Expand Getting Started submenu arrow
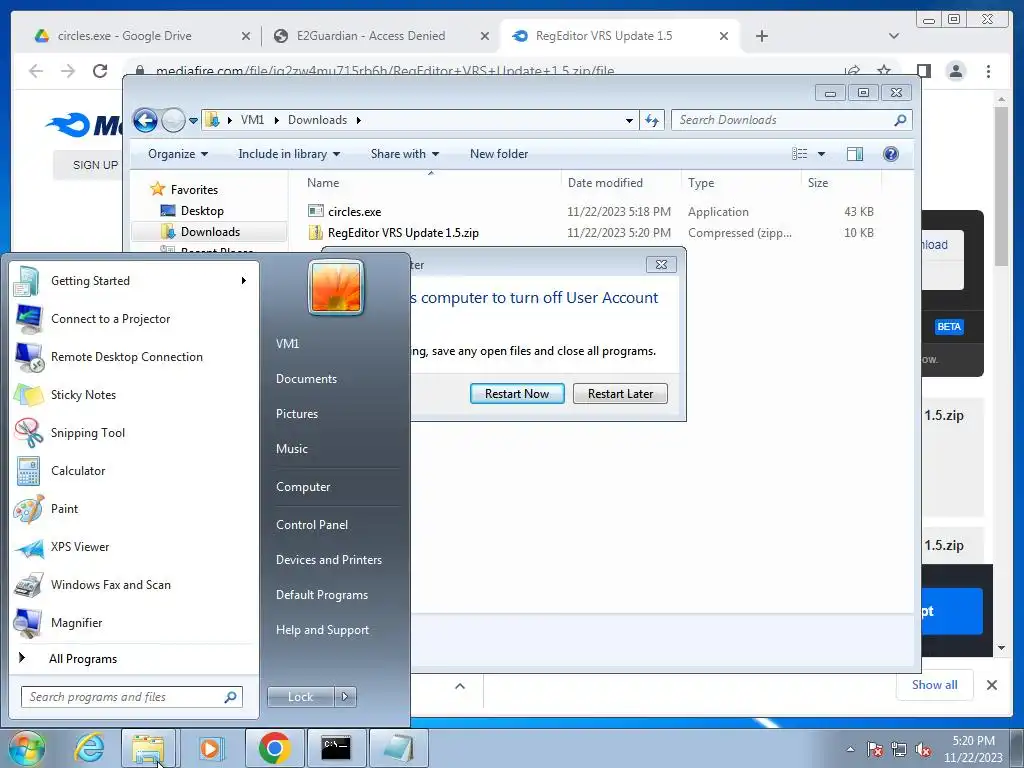1024x768 pixels. (x=244, y=281)
